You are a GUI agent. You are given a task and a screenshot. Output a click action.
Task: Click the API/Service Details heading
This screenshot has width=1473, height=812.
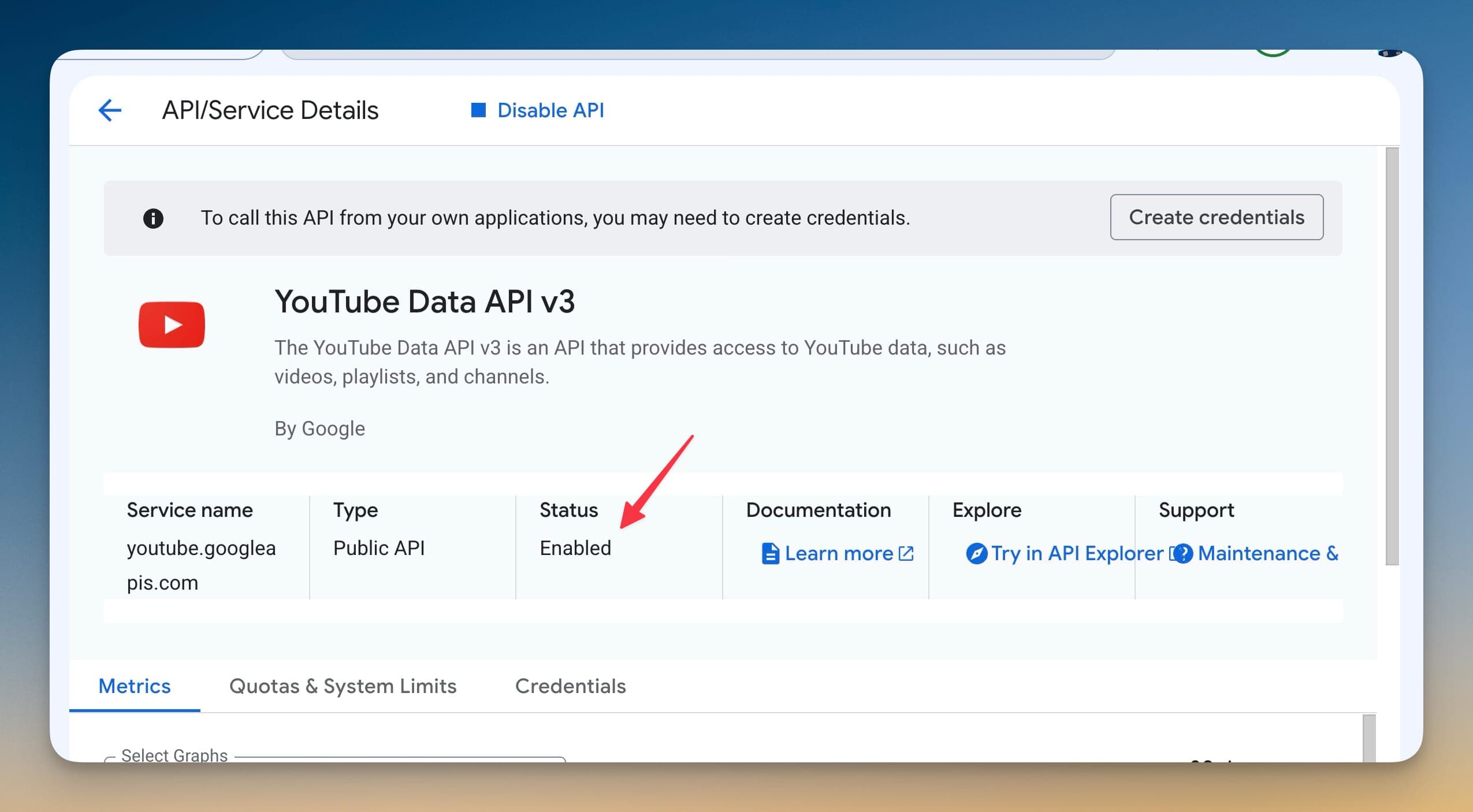(270, 110)
